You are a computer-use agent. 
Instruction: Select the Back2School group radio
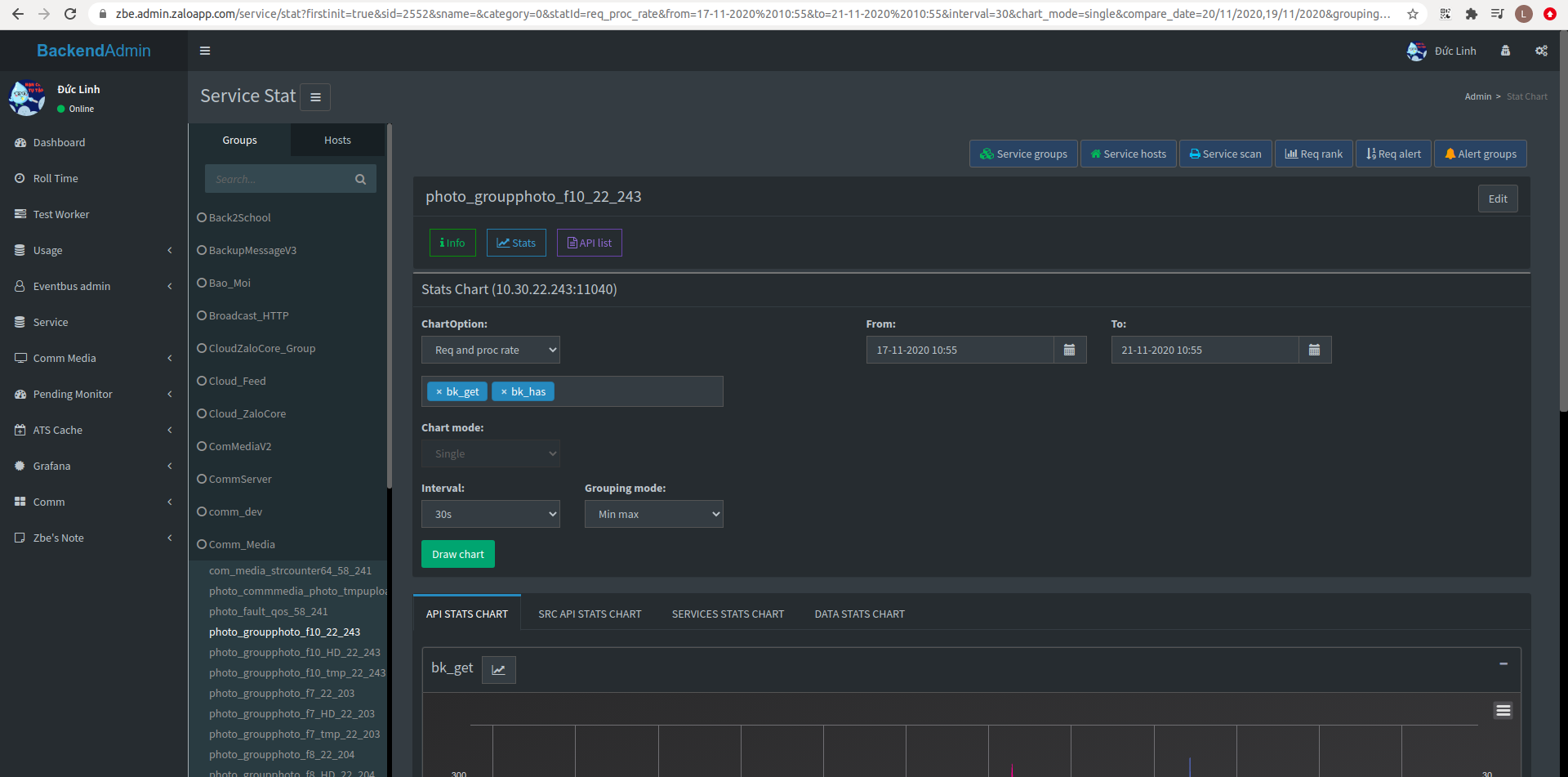coord(202,217)
